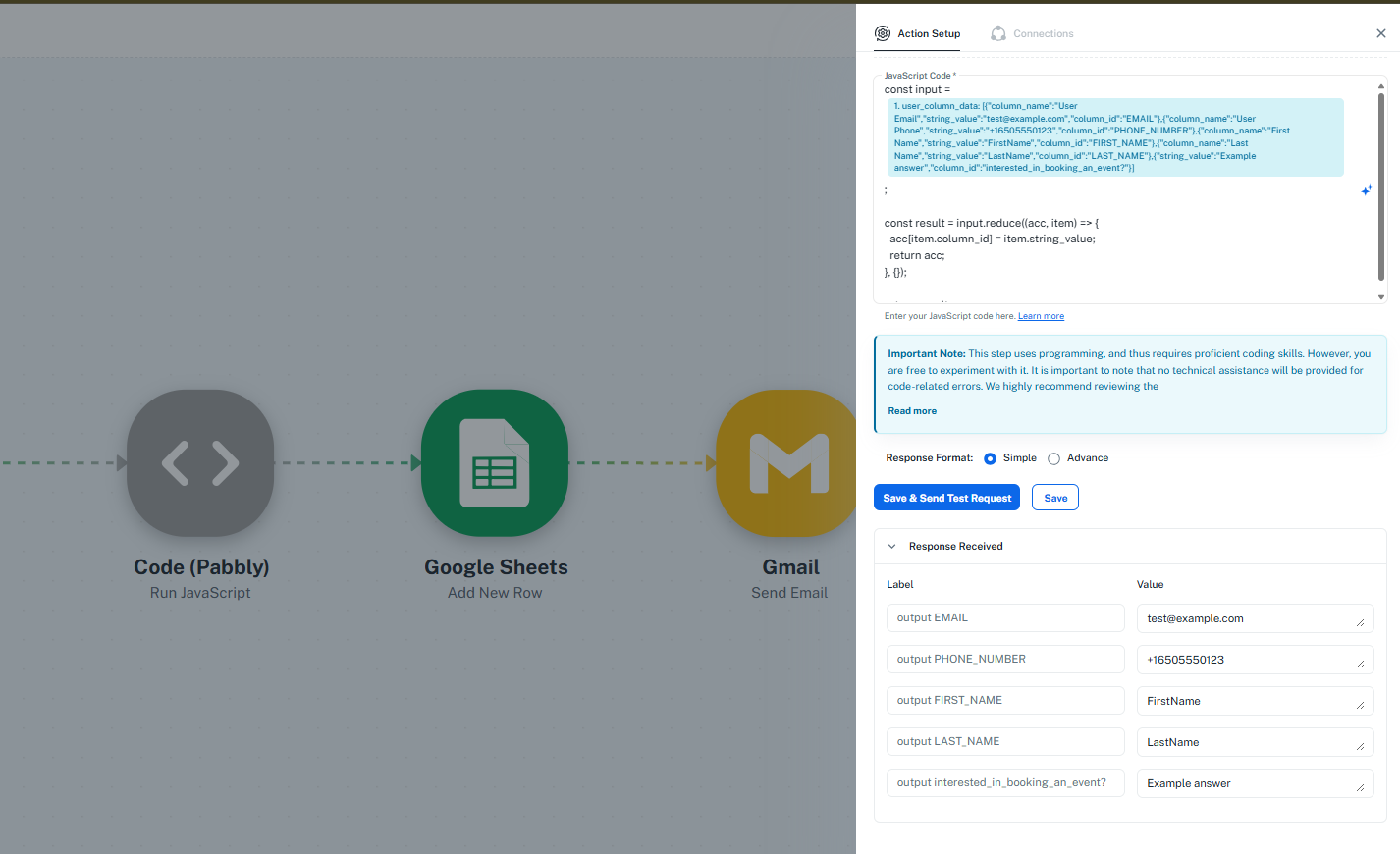This screenshot has height=854, width=1400.
Task: Open the Learn more link
Action: (1041, 316)
